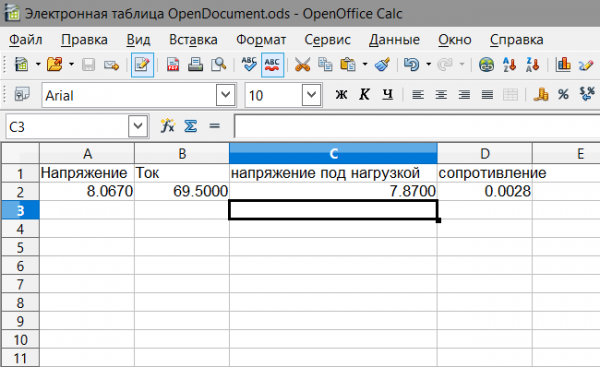Screen dimensions: 600x367
Task: Click the Print printer icon
Action: click(x=196, y=65)
